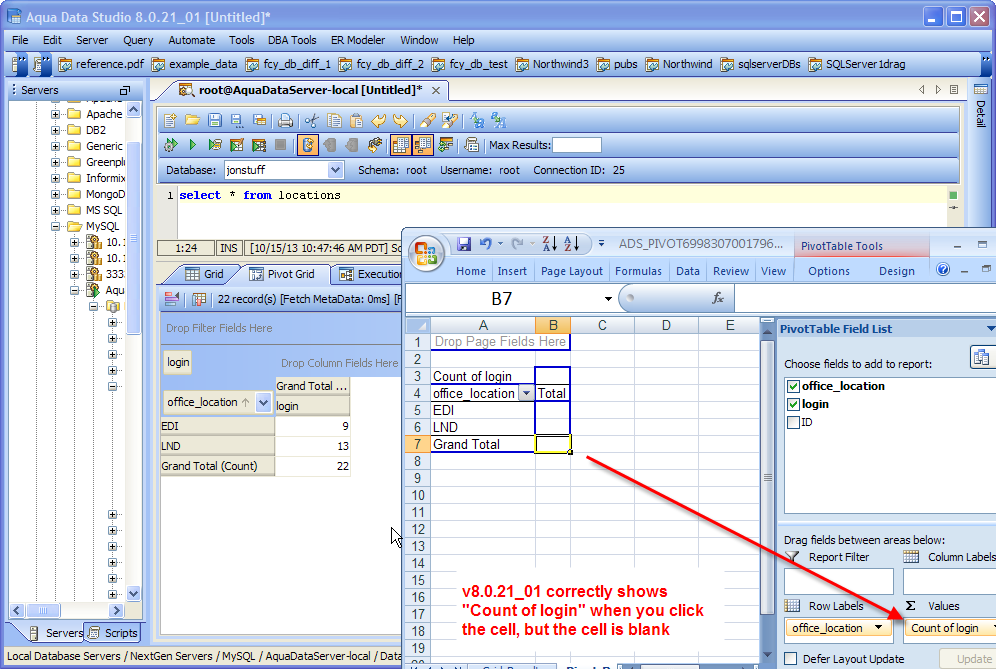Switch to the Grid results tab
Image resolution: width=996 pixels, height=669 pixels.
click(204, 274)
